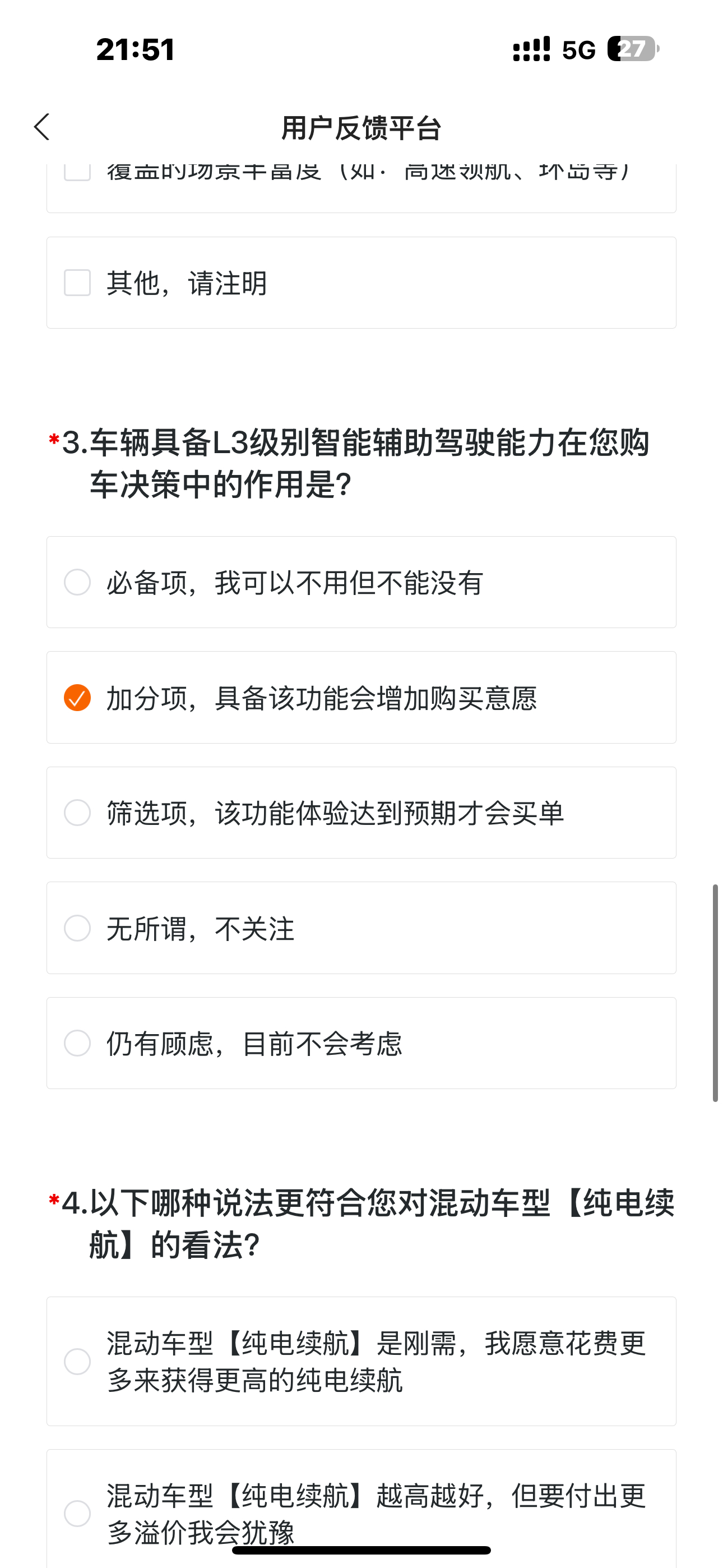Tap question 4 heading about 混动车型纯电续航
Viewport: 723px width, 1568px height.
[x=362, y=1224]
